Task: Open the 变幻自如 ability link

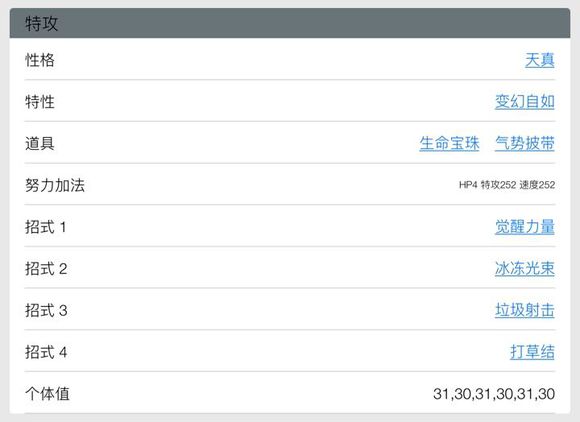Action: (525, 102)
